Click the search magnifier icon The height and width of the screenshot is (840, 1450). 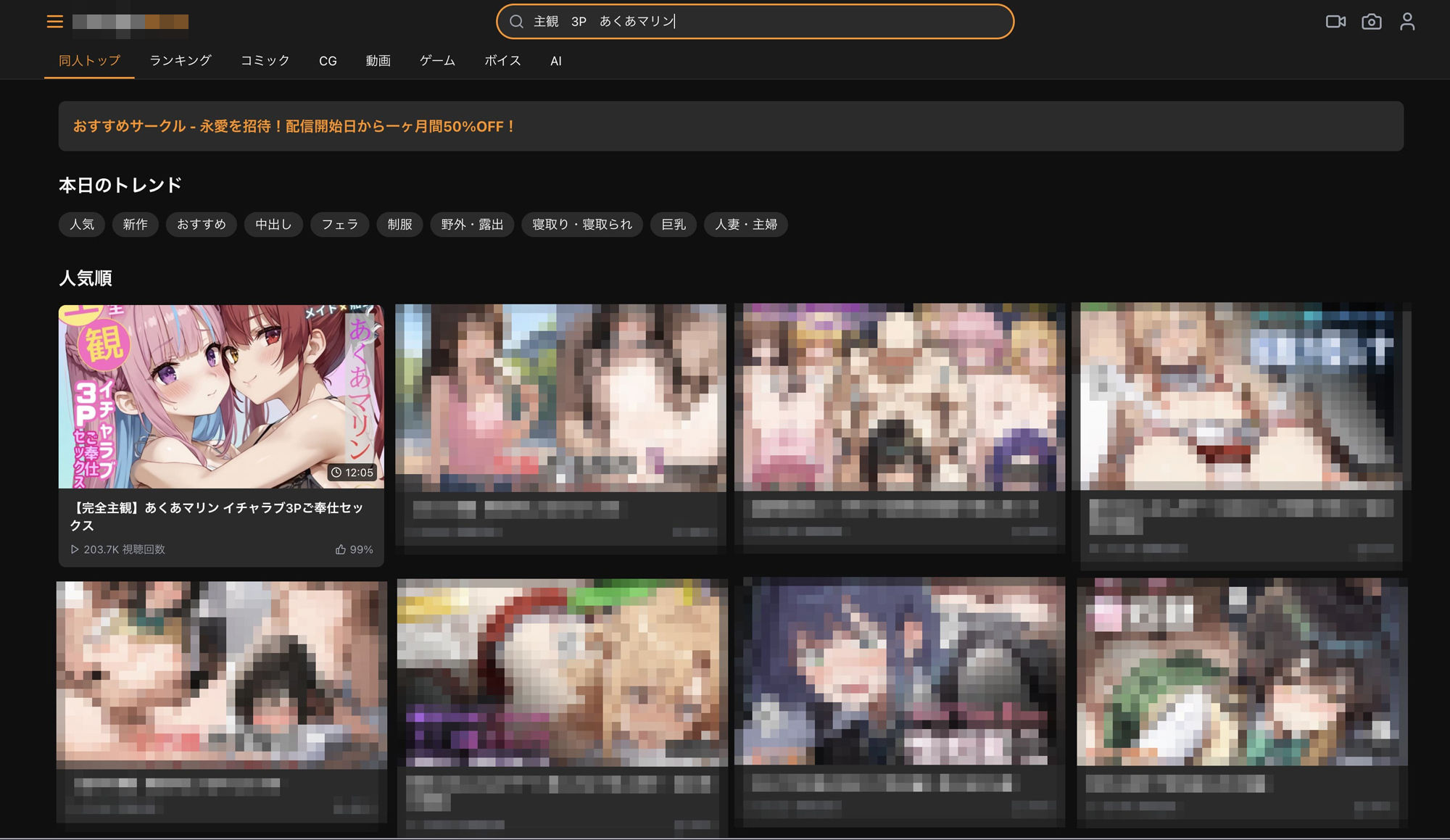(516, 22)
